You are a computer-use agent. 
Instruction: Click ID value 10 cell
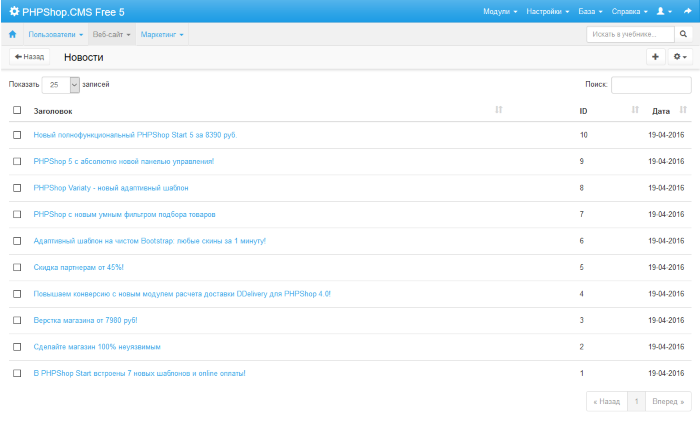(x=583, y=135)
